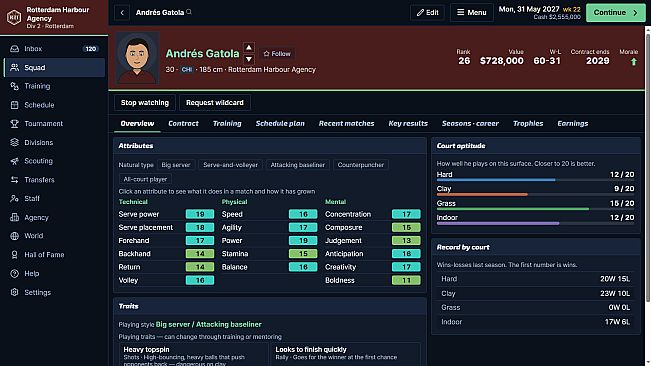Screen dimensions: 651x366
Task: Select the Tournament trophy icon
Action: (x=15, y=124)
